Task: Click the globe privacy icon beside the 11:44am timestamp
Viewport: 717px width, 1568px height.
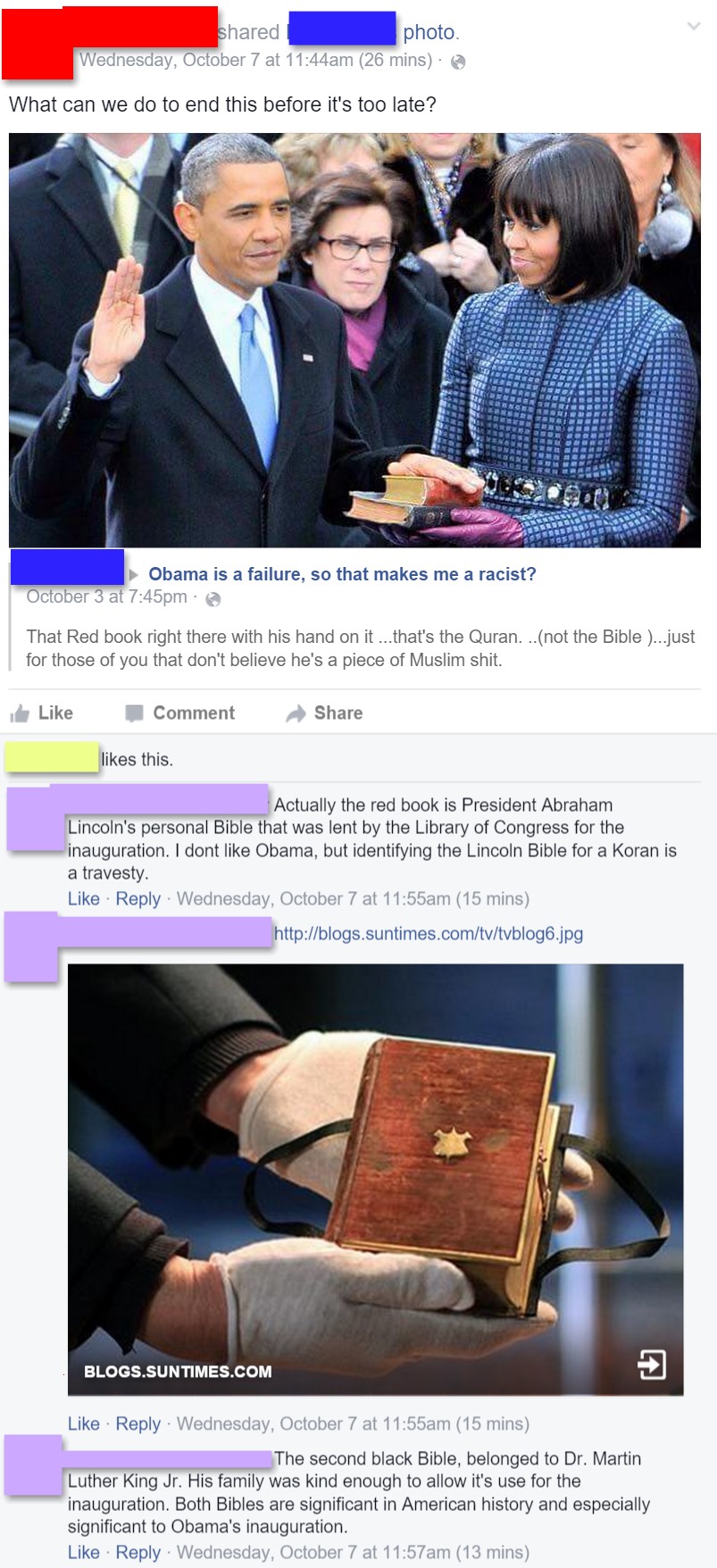Action: 458,62
